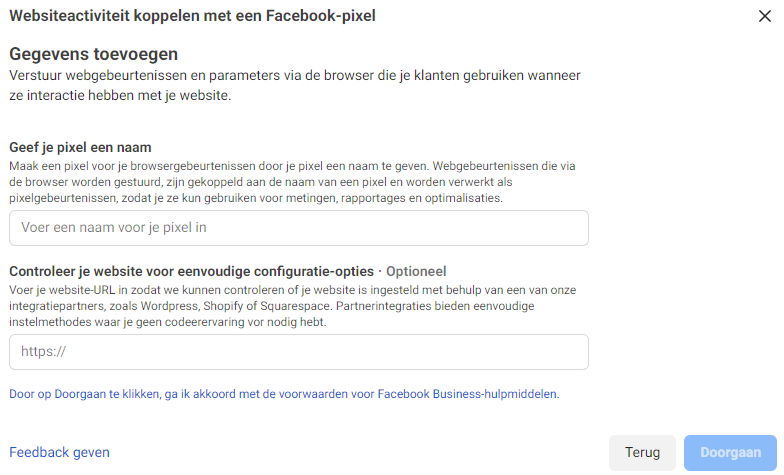This screenshot has width=784, height=475.
Task: Close the Facebook pixel dialog
Action: pyautogui.click(x=765, y=16)
